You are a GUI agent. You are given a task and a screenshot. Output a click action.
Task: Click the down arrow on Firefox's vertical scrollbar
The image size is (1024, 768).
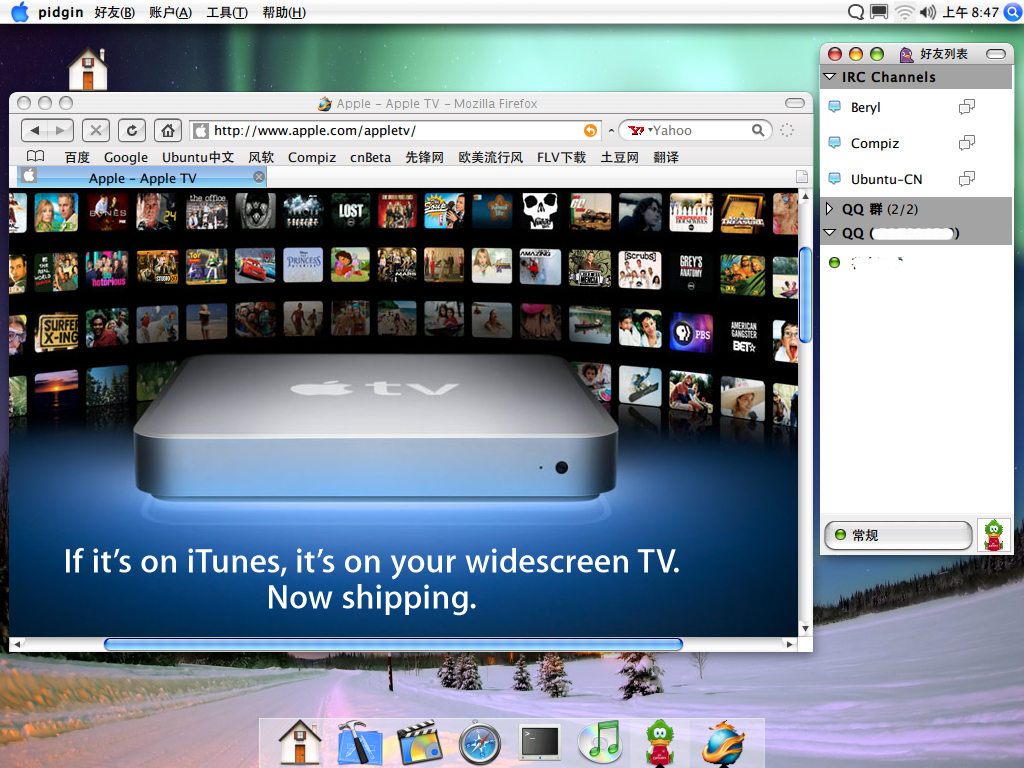pos(805,628)
